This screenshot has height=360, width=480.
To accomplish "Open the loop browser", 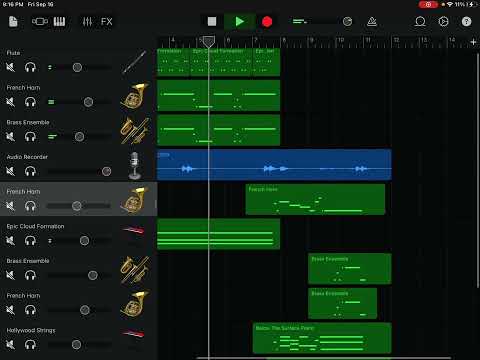I will (x=420, y=22).
